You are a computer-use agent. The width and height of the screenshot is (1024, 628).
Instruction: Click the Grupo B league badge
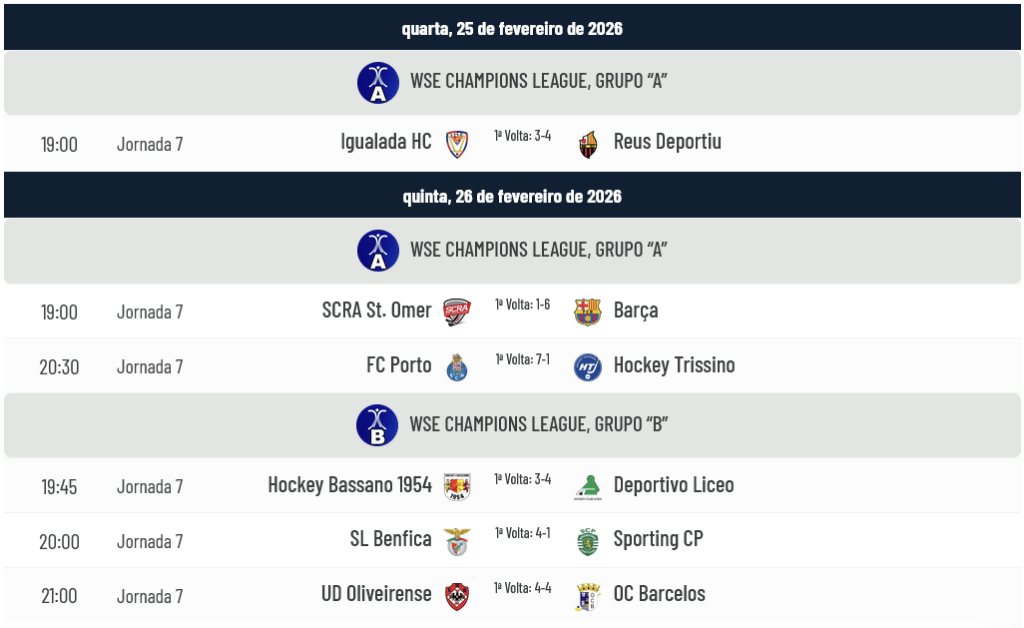[x=378, y=425]
